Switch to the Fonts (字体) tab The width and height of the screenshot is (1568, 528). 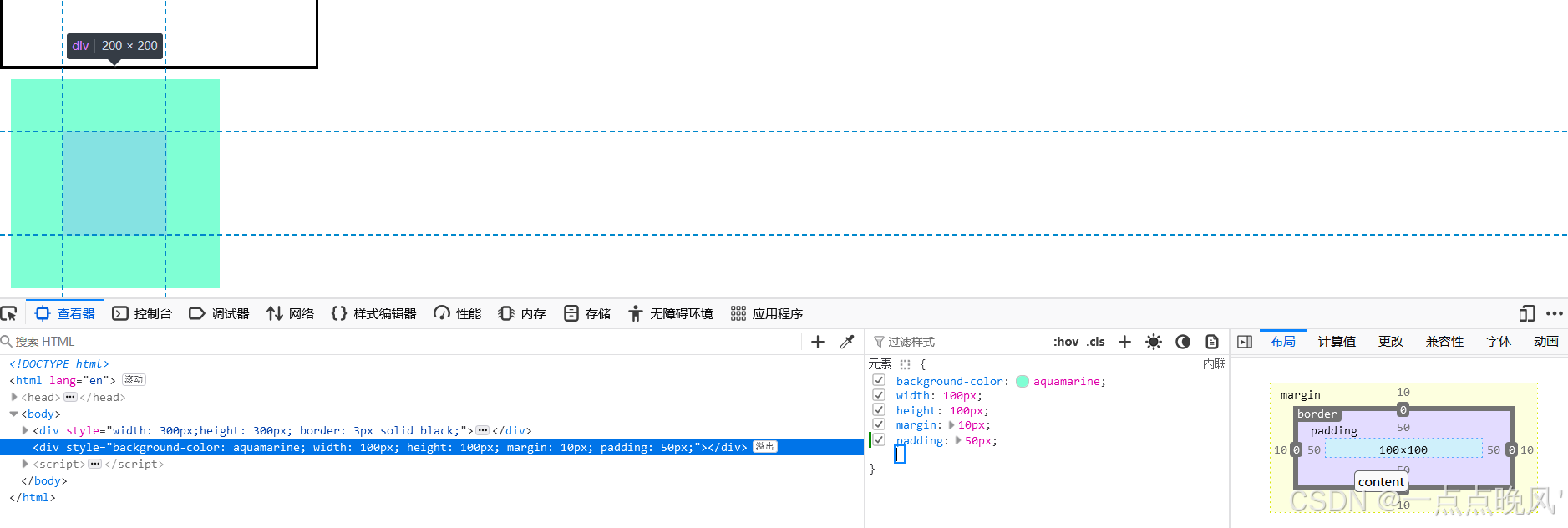coord(1499,342)
